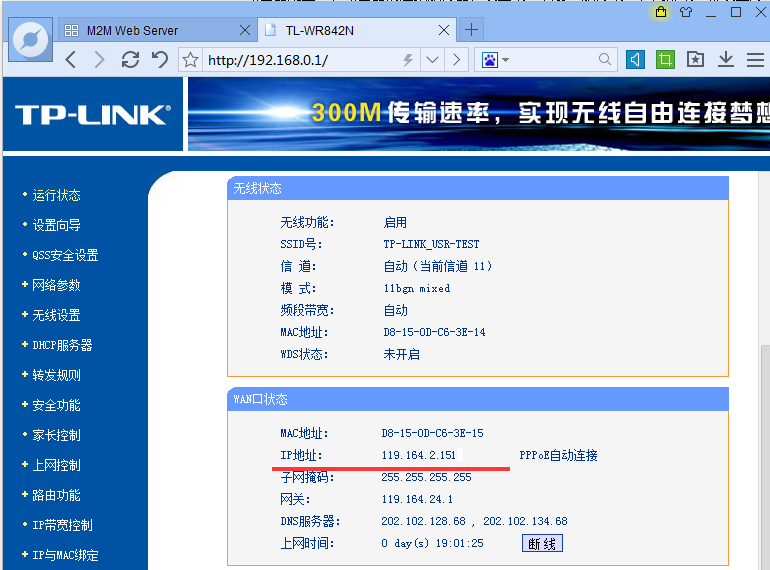Reload the page with refresh icon
The image size is (770, 570).
[130, 60]
